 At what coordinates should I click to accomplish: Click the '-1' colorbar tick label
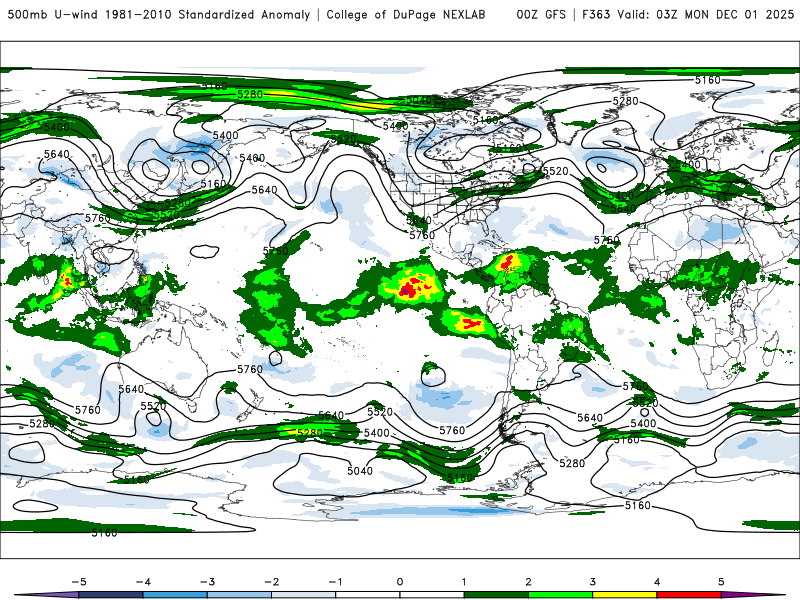(x=335, y=582)
